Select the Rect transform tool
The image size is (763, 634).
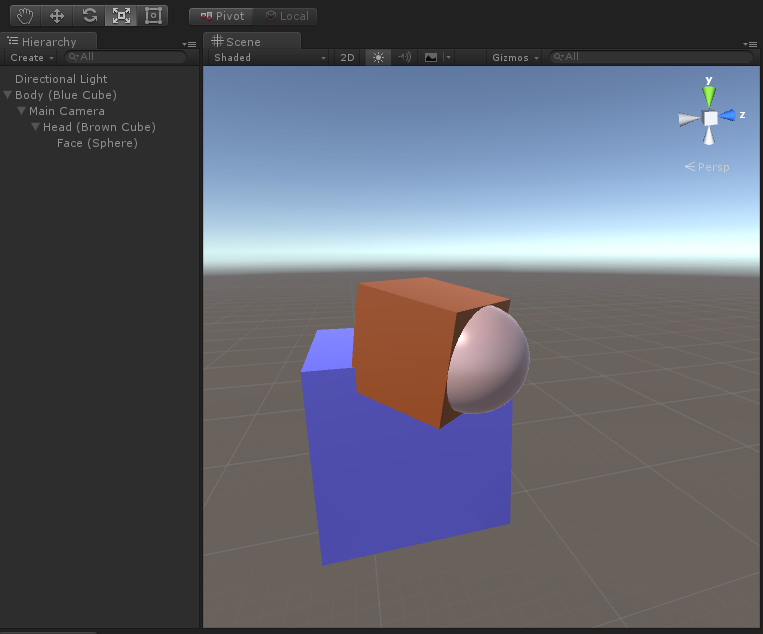pyautogui.click(x=153, y=16)
